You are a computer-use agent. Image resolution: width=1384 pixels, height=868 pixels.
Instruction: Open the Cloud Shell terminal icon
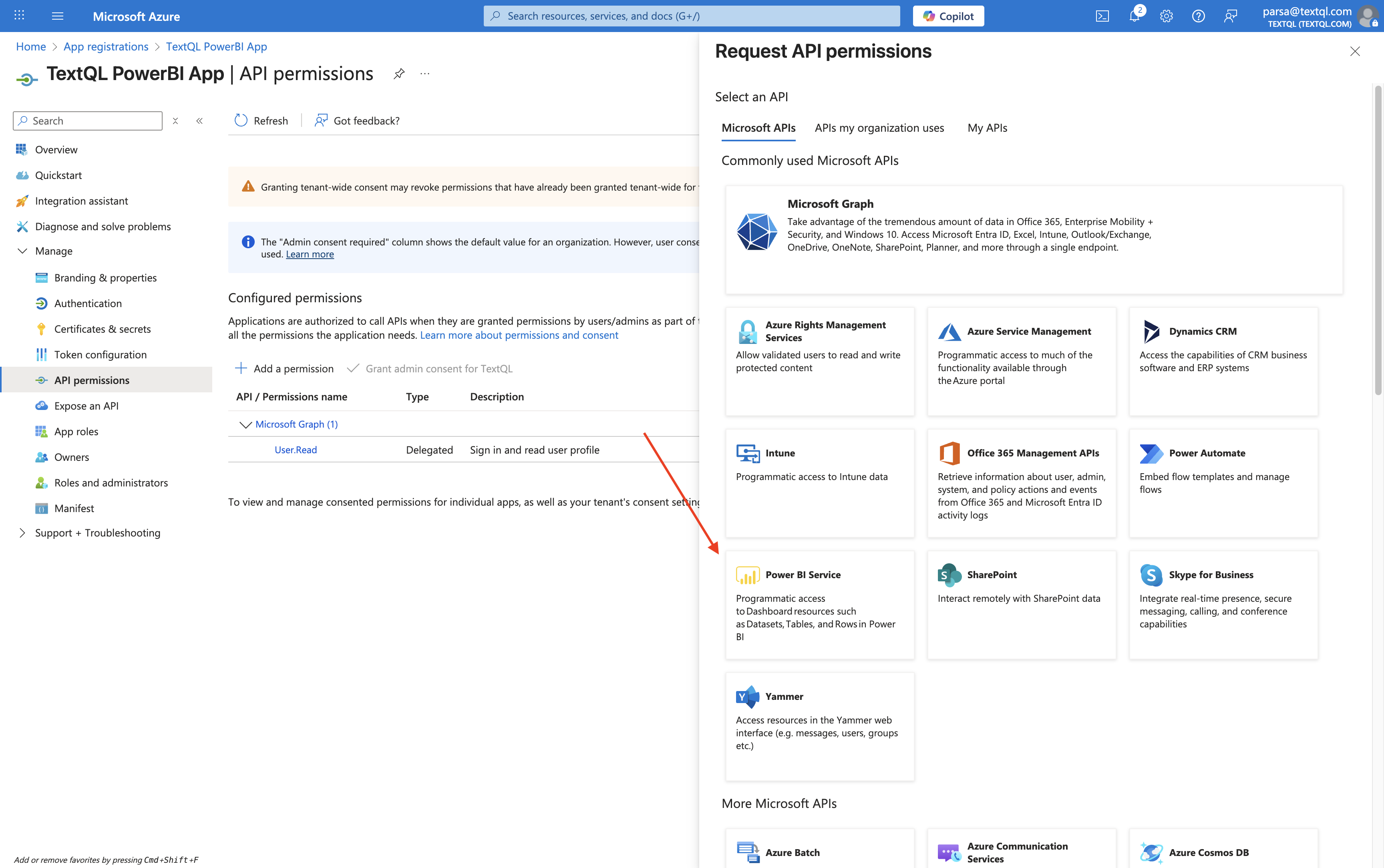(1102, 16)
